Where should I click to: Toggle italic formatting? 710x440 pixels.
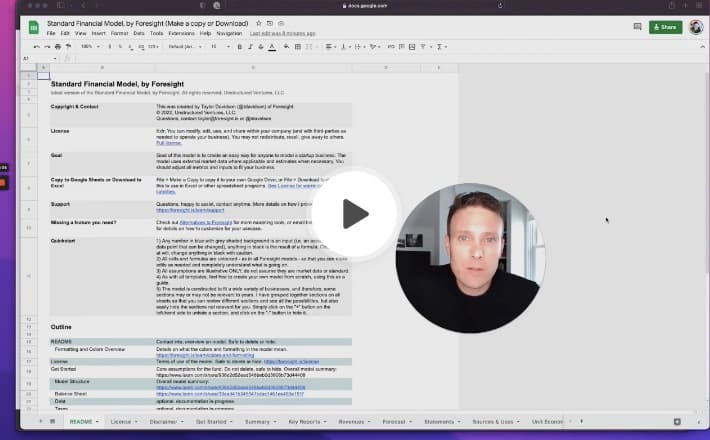(x=251, y=46)
